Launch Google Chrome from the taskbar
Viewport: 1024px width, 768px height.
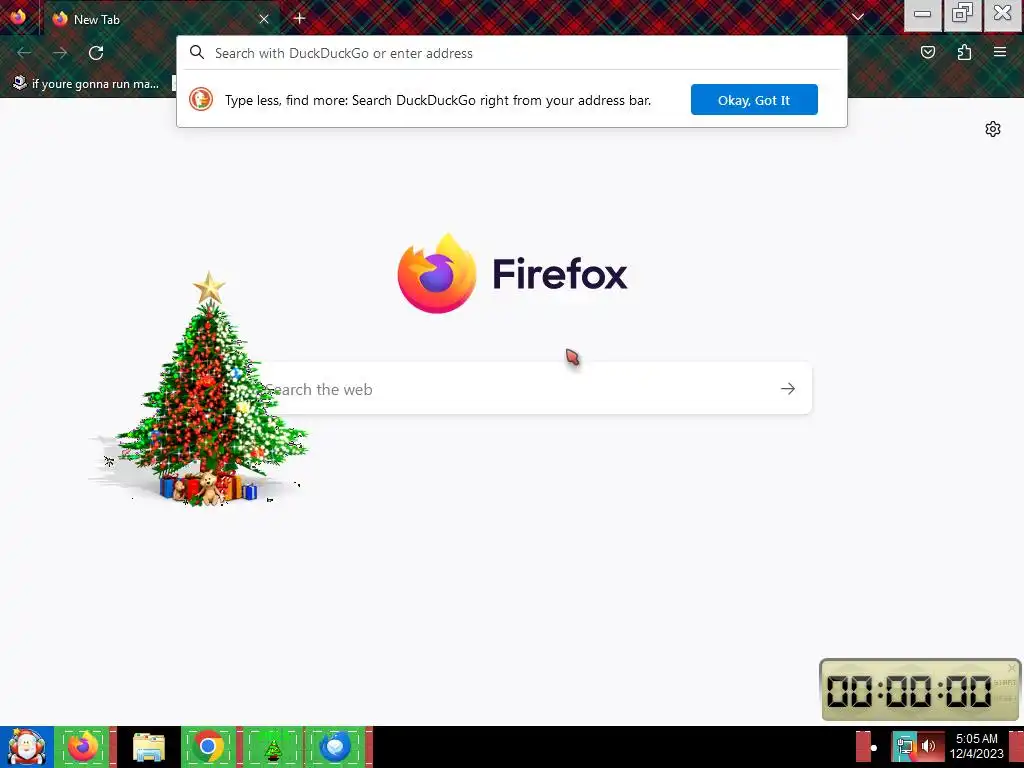coord(209,747)
